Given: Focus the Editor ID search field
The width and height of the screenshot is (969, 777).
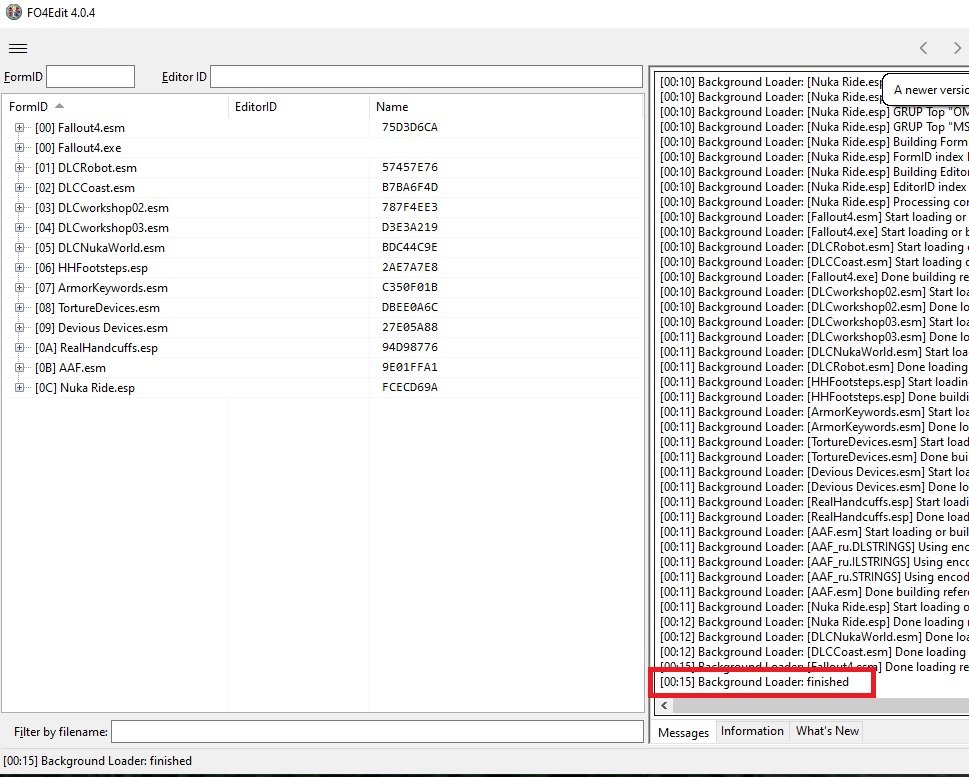Looking at the screenshot, I should [426, 77].
